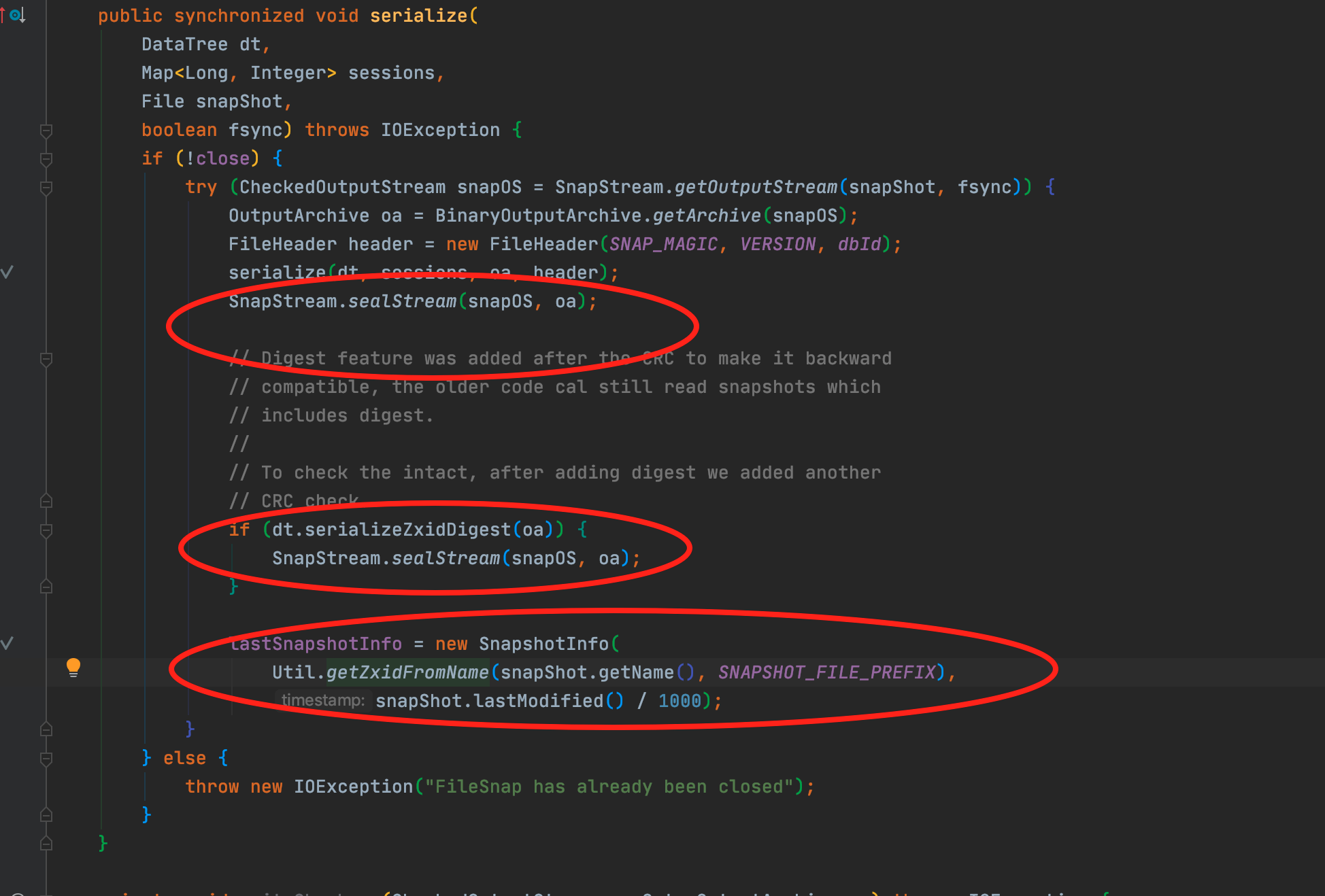Click fold end marker at method's closing brace
1325x896 pixels.
(x=46, y=844)
